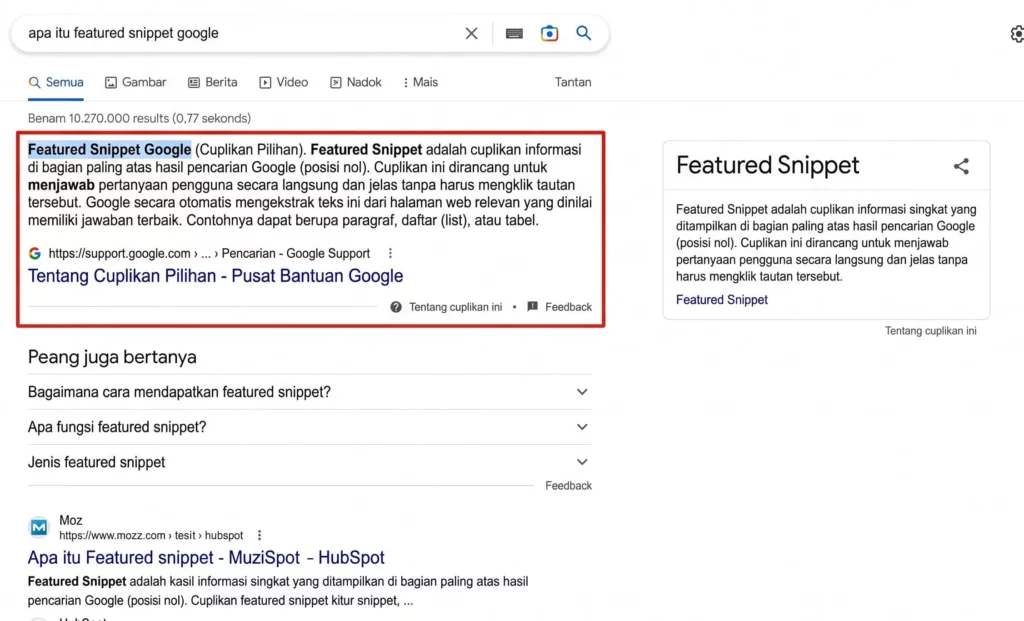Open the Mais more options menu
The height and width of the screenshot is (621, 1024).
click(420, 82)
